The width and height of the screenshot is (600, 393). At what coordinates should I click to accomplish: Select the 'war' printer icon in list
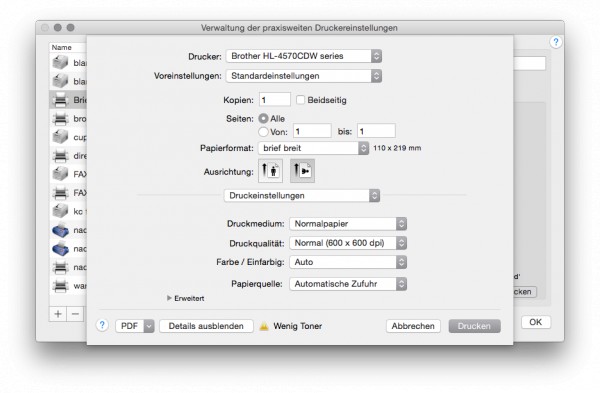tap(60, 285)
